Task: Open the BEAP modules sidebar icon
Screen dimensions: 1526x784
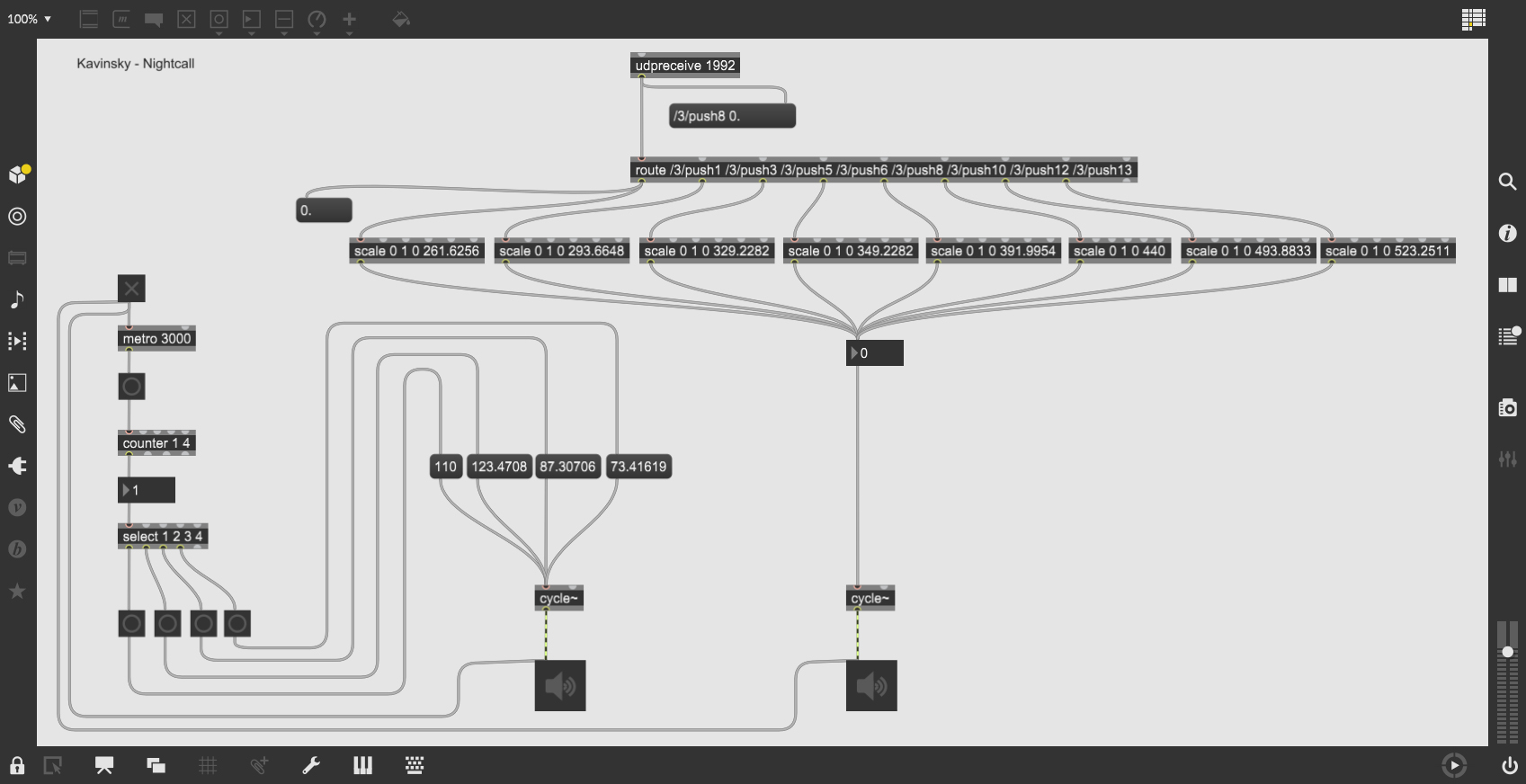Action: coord(17,549)
